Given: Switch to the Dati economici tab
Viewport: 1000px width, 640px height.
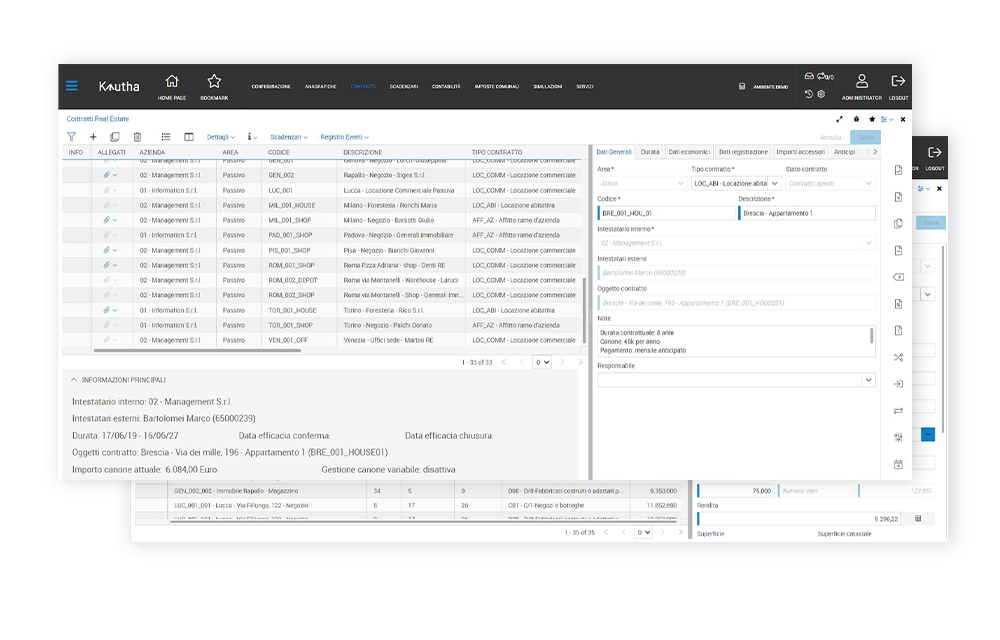Looking at the screenshot, I should (689, 152).
